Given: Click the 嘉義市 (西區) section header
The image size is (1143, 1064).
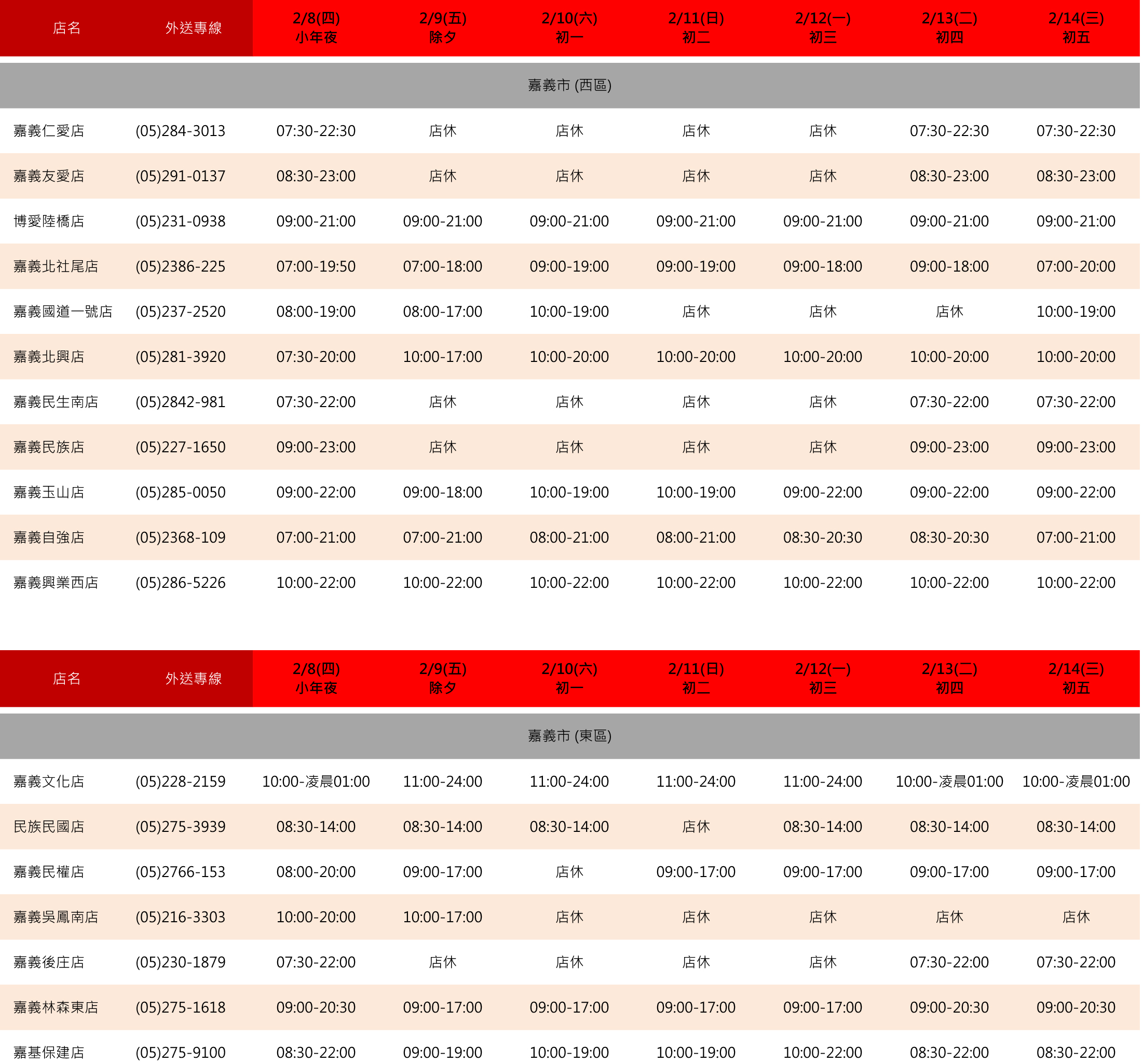Looking at the screenshot, I should (x=570, y=85).
